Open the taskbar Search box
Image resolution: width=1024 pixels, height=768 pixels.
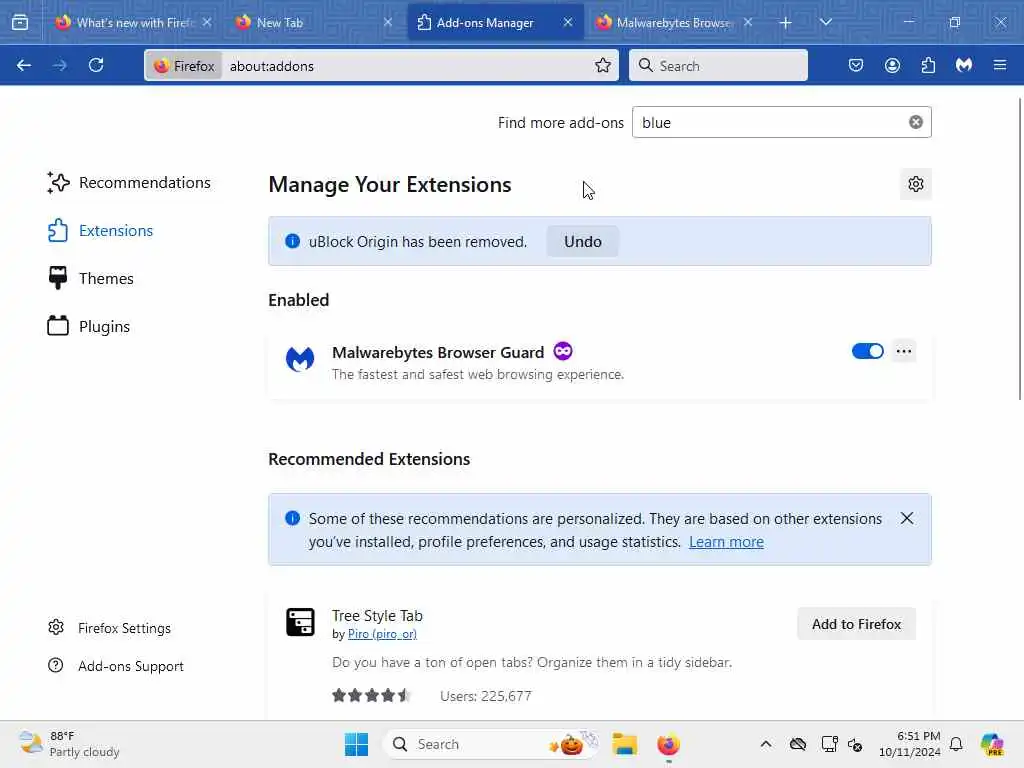coord(491,744)
